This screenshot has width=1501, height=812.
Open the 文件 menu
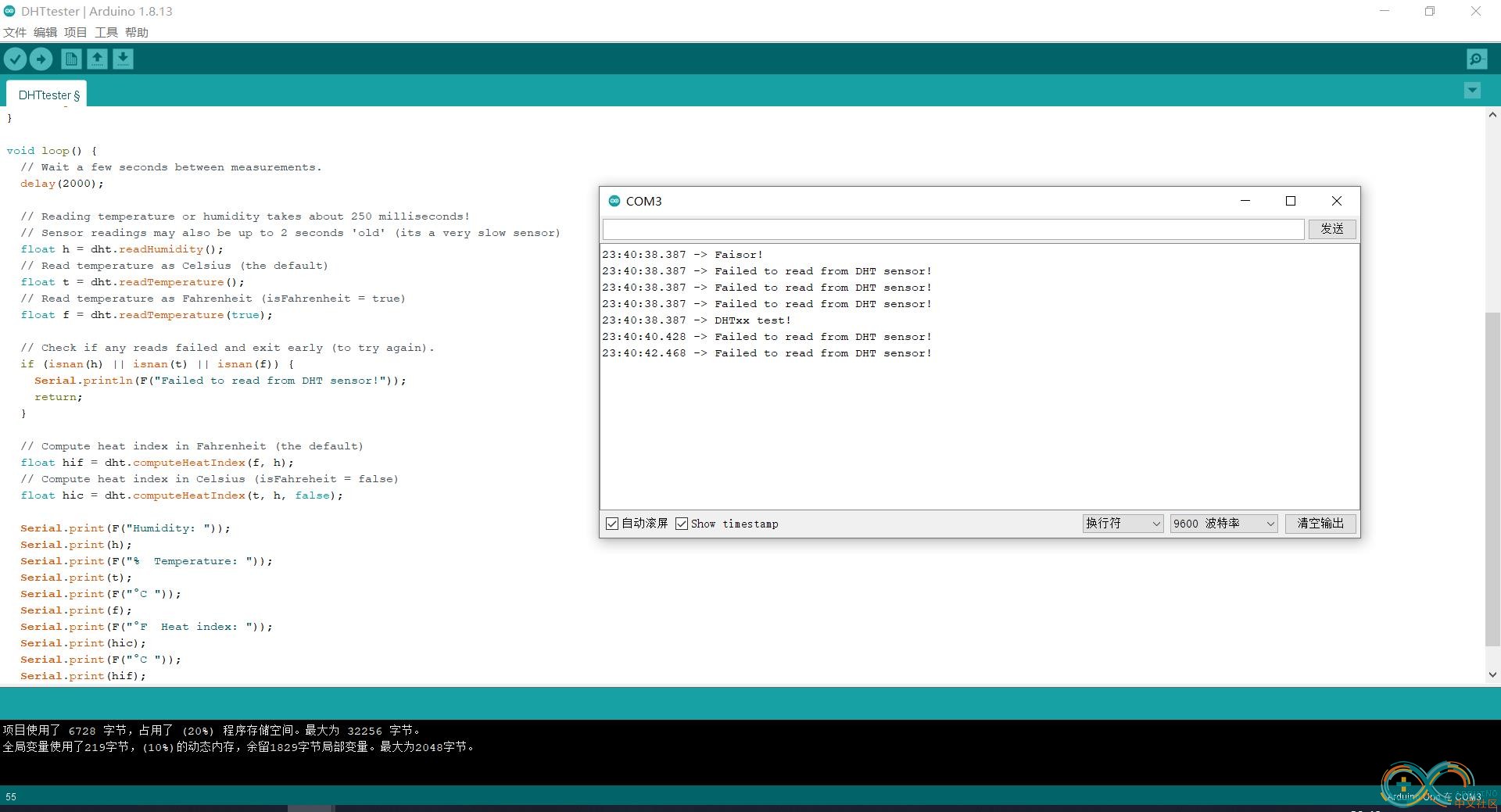(x=15, y=32)
